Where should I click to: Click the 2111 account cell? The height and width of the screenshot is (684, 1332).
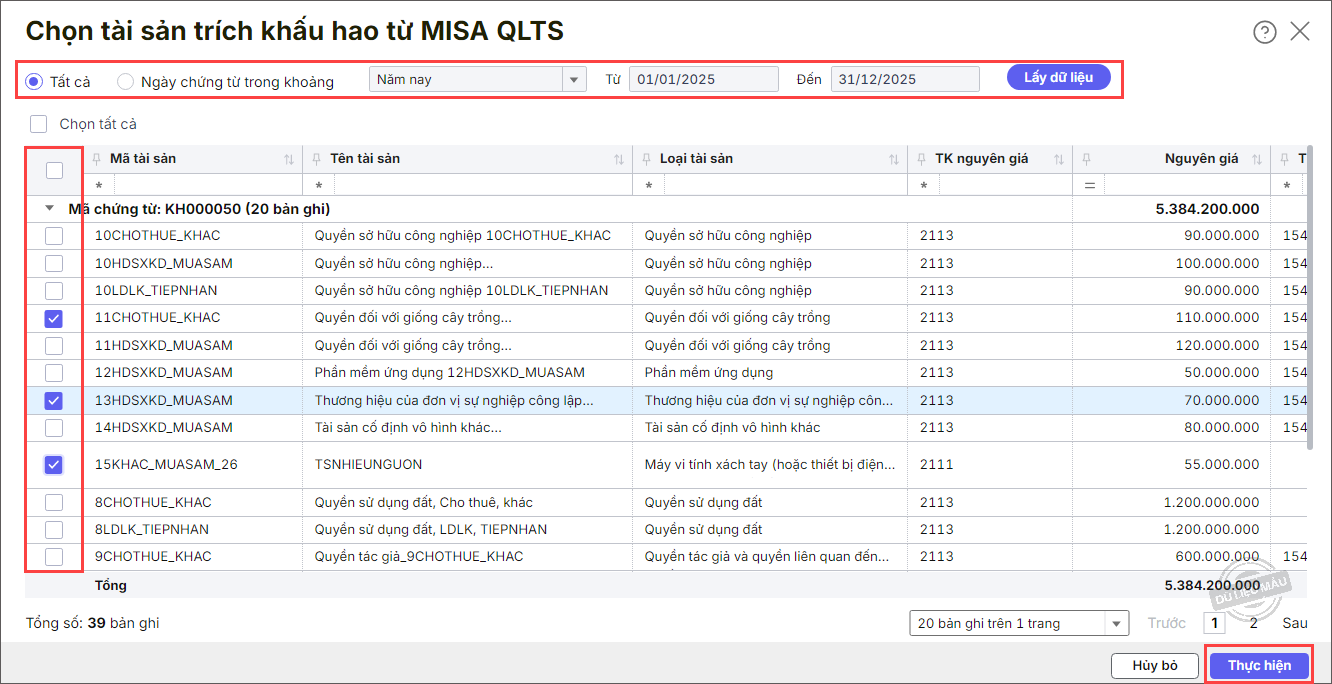(990, 464)
